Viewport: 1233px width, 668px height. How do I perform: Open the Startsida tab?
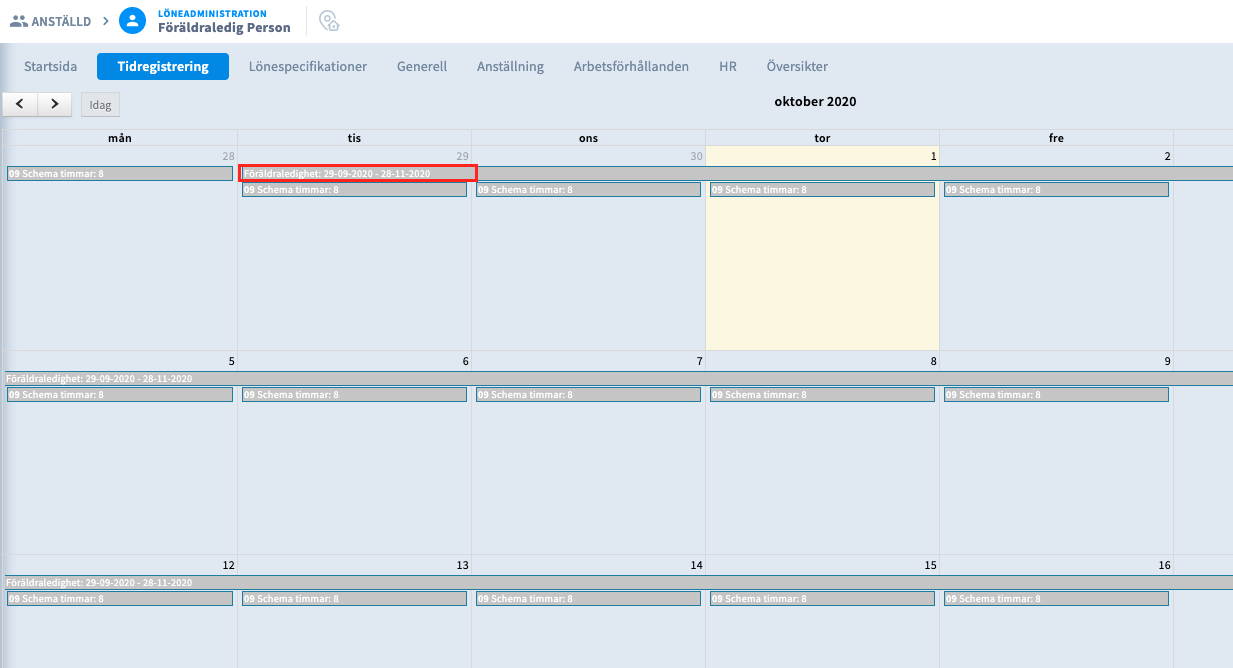[50, 67]
